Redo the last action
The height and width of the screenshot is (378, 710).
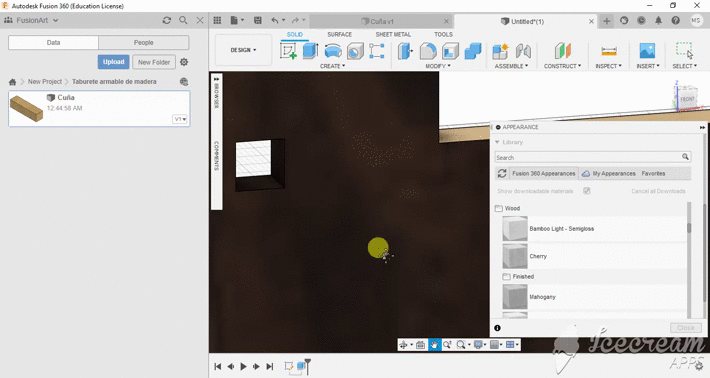[295, 20]
